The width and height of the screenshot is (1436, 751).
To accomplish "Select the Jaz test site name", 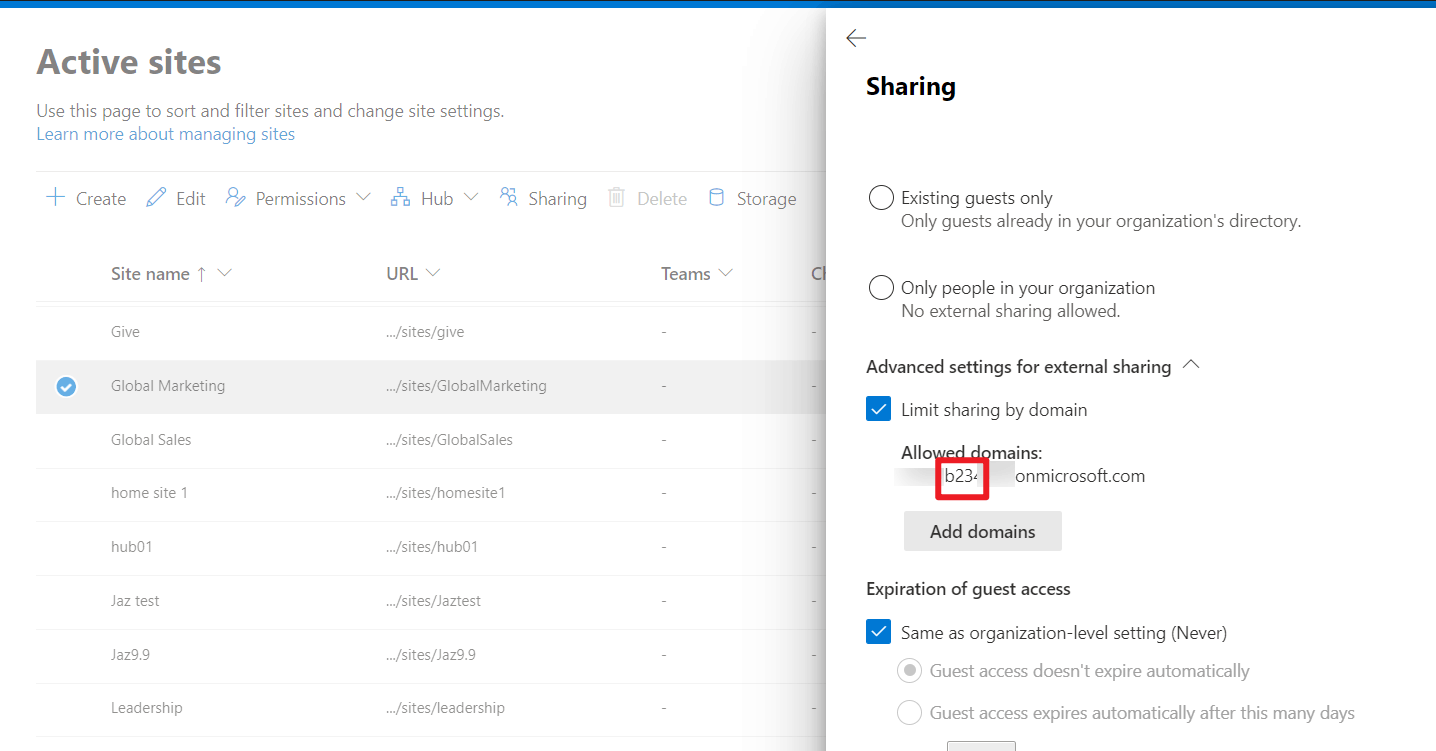I will pos(135,601).
